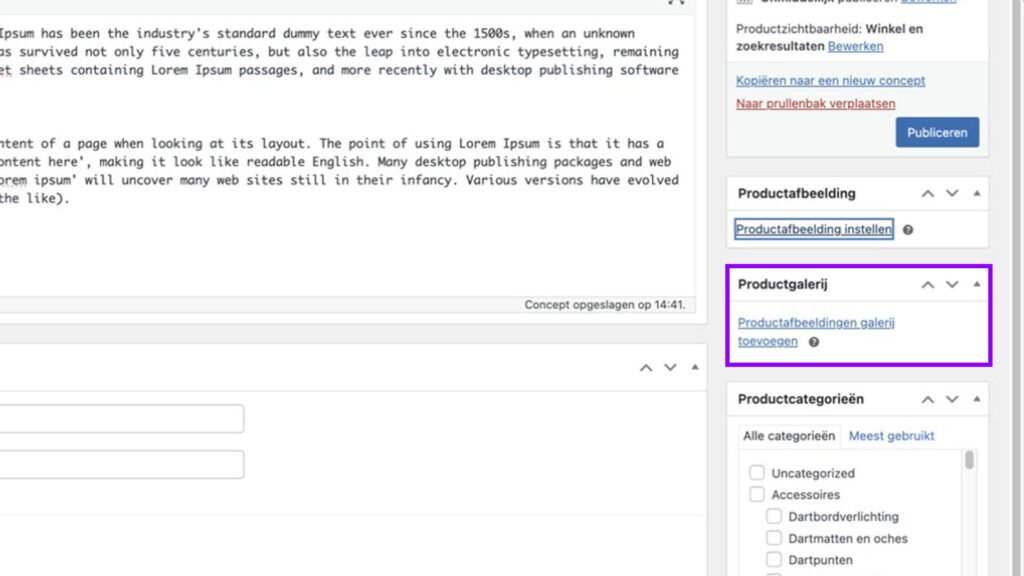Image resolution: width=1024 pixels, height=576 pixels.
Task: Move the Productafbeelding panel down
Action: (x=952, y=193)
